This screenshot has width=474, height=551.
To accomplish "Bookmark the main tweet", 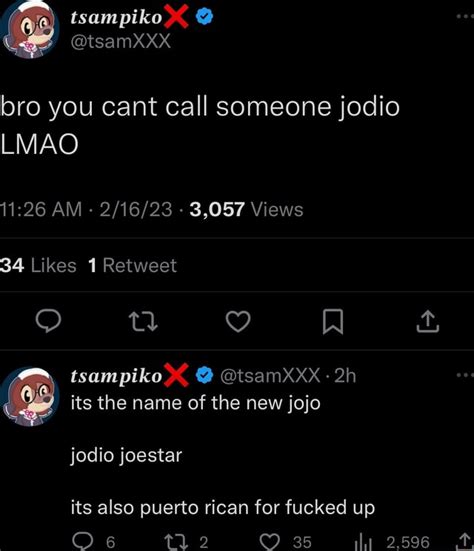I will coord(333,322).
